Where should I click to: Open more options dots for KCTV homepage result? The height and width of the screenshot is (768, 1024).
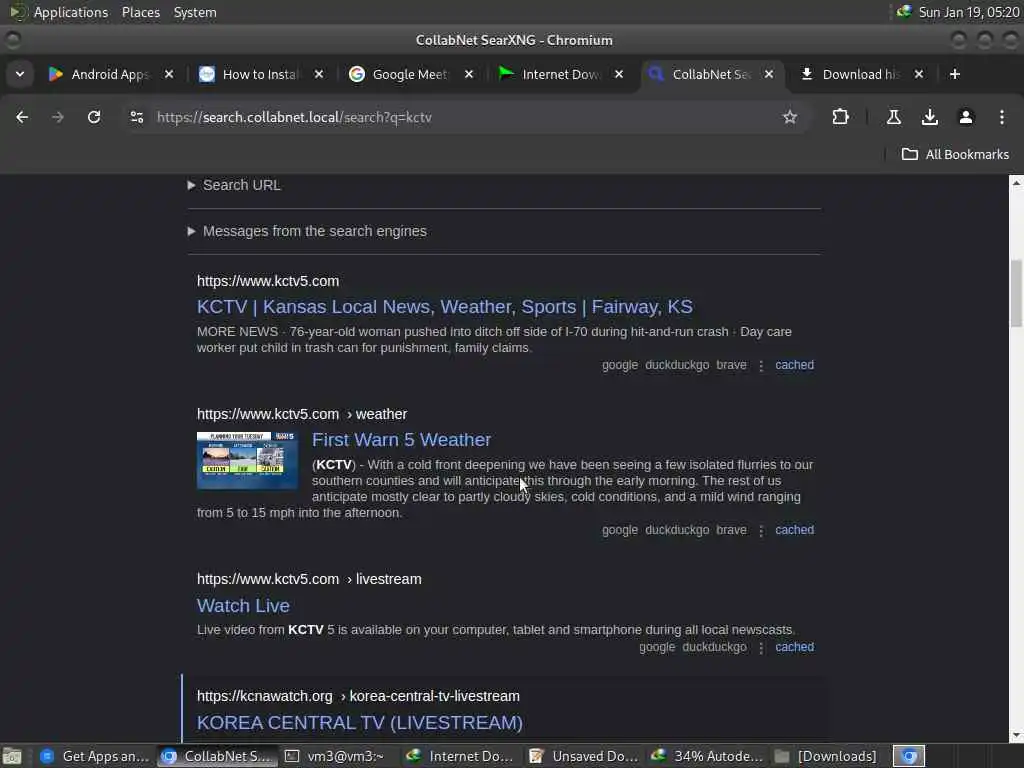pos(761,366)
